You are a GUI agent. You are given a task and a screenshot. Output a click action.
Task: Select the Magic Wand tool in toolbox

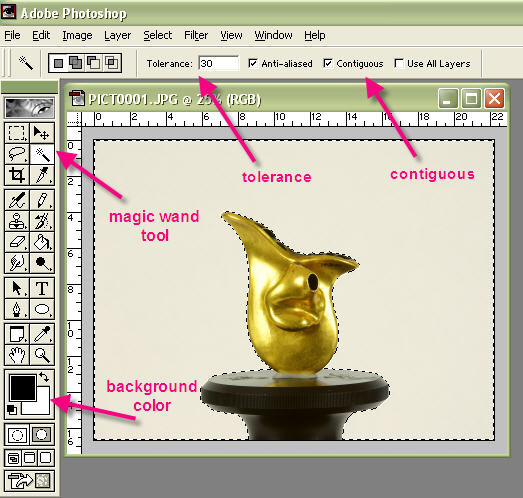42,154
